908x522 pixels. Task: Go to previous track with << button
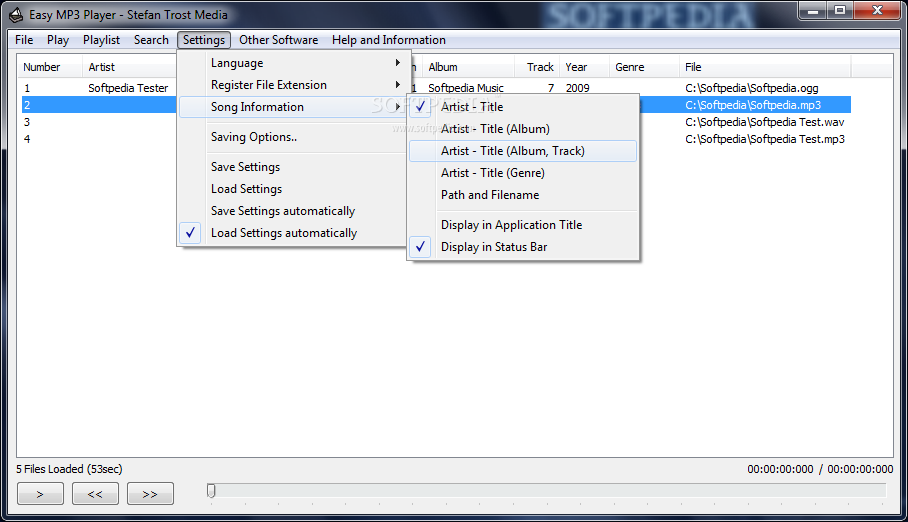point(95,494)
